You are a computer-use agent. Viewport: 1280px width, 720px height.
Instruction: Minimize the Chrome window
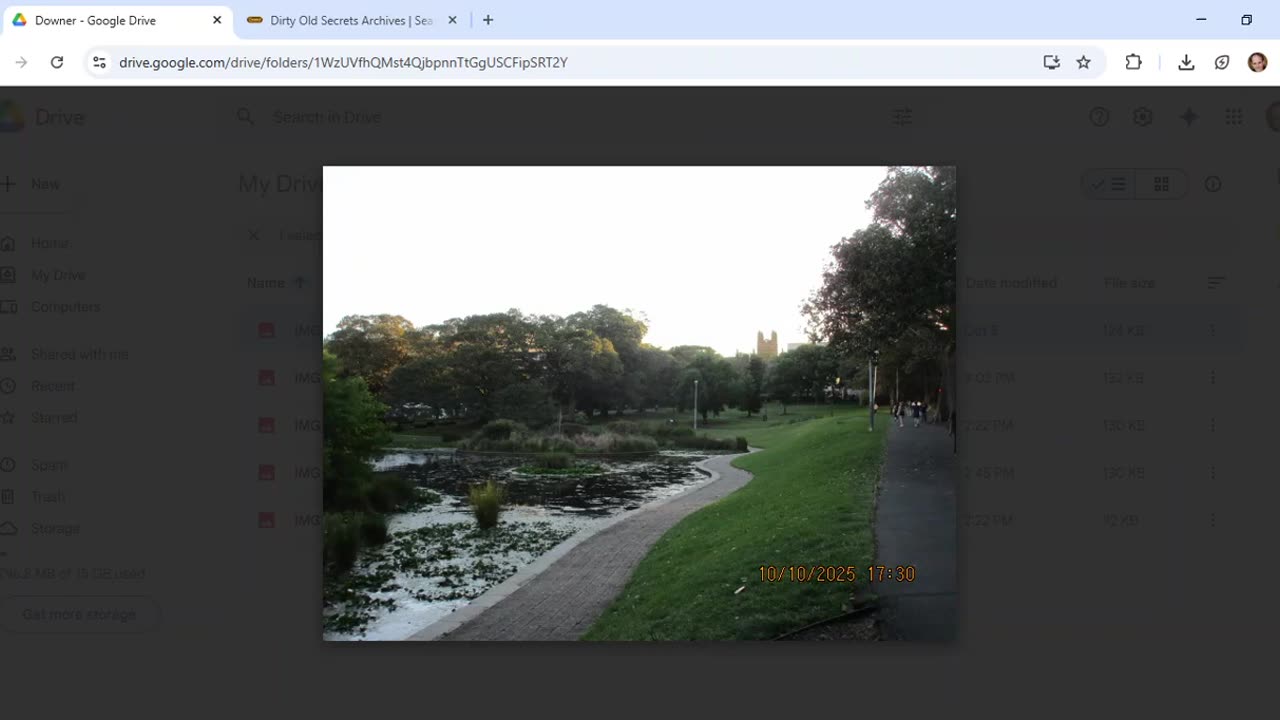pyautogui.click(x=1201, y=20)
